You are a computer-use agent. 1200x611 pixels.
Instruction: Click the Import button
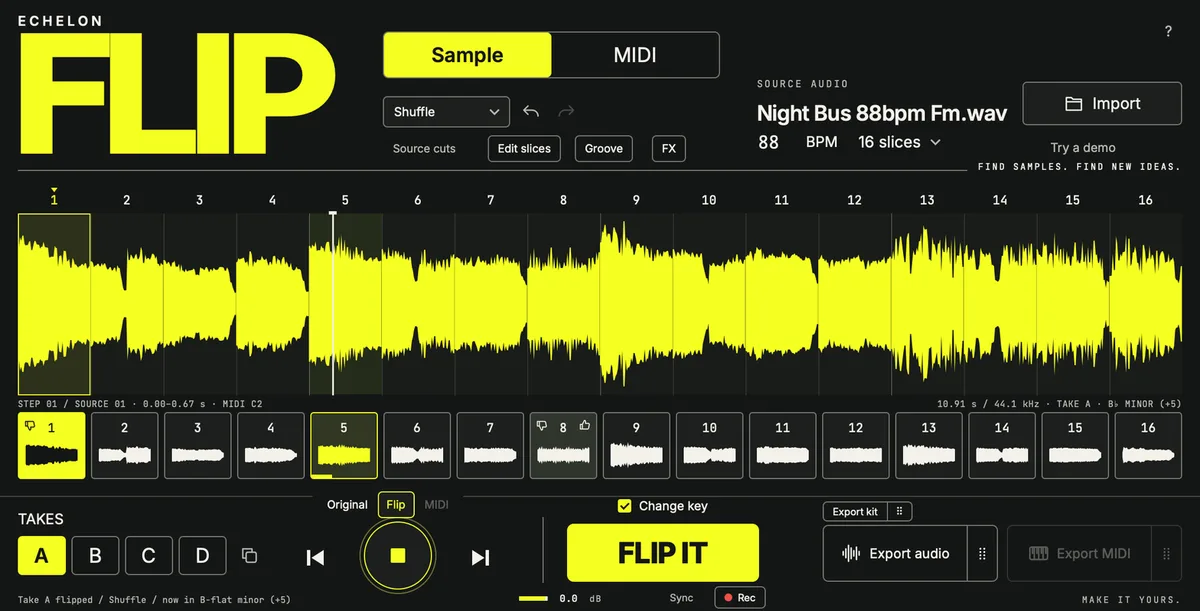1103,104
